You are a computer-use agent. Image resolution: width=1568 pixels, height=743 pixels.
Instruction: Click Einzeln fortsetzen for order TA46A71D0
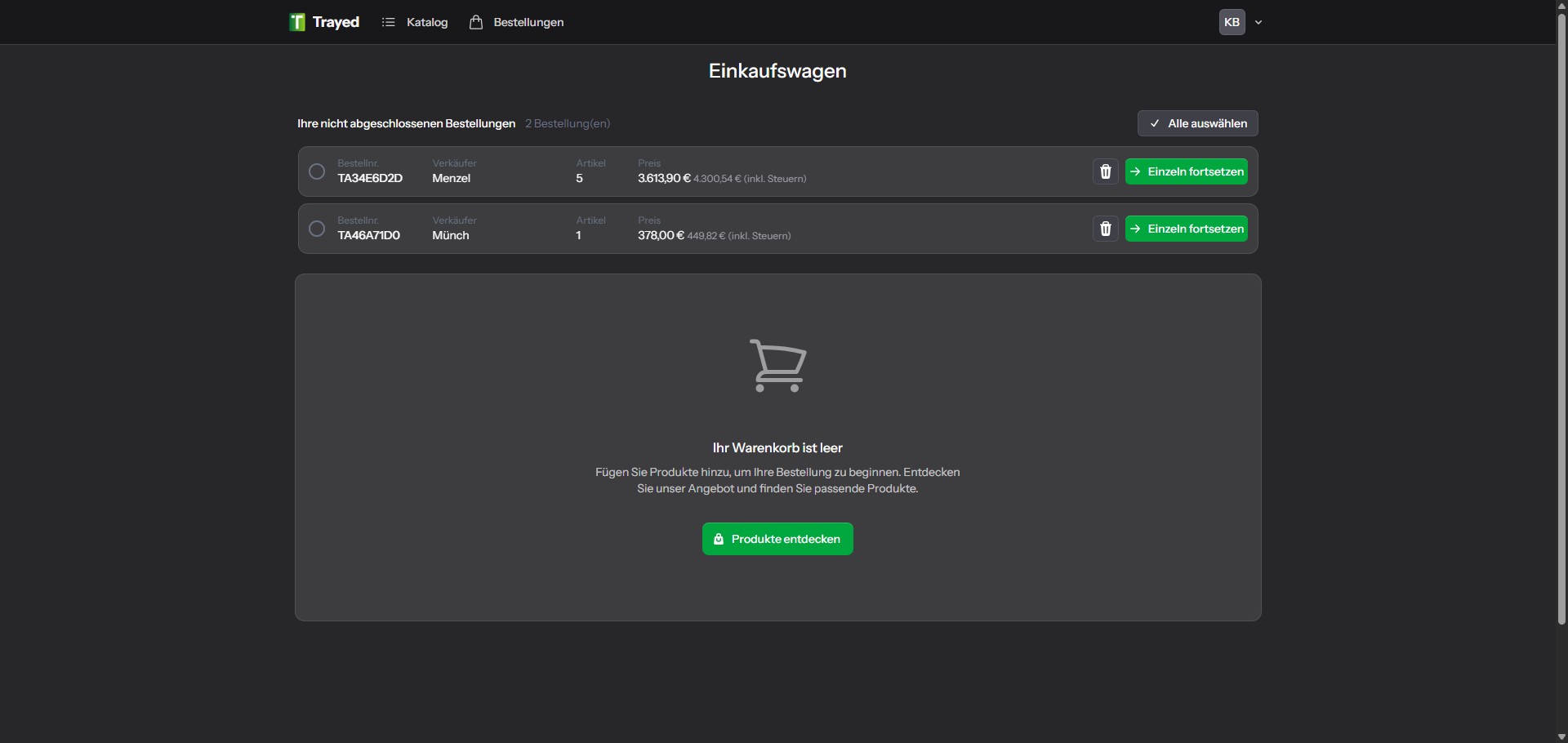point(1186,229)
